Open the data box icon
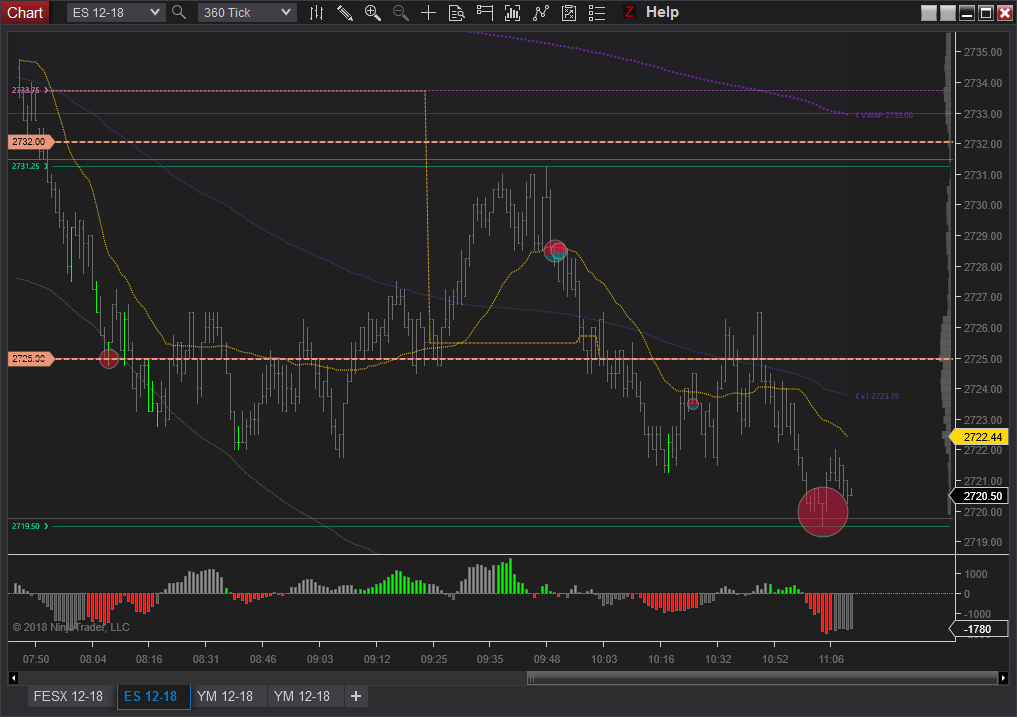 point(457,12)
